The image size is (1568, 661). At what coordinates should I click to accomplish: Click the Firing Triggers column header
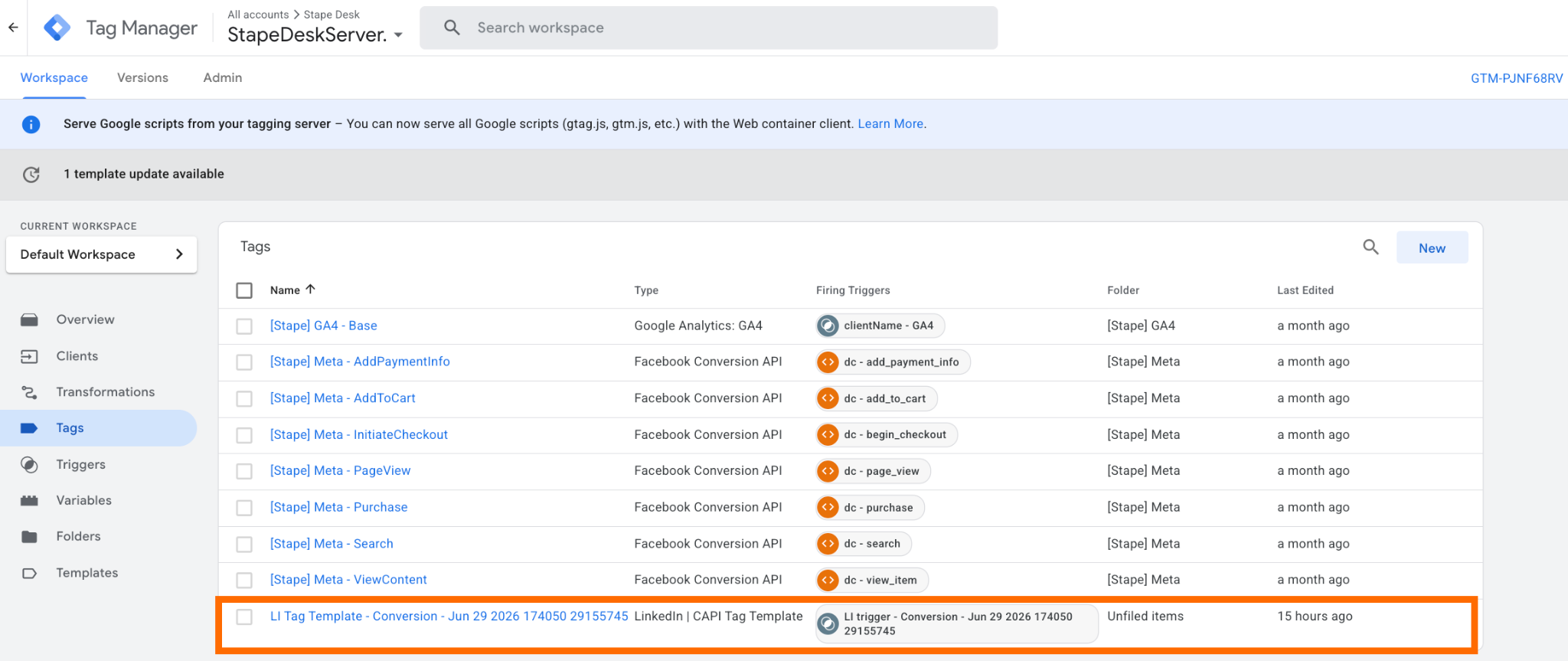[x=853, y=290]
